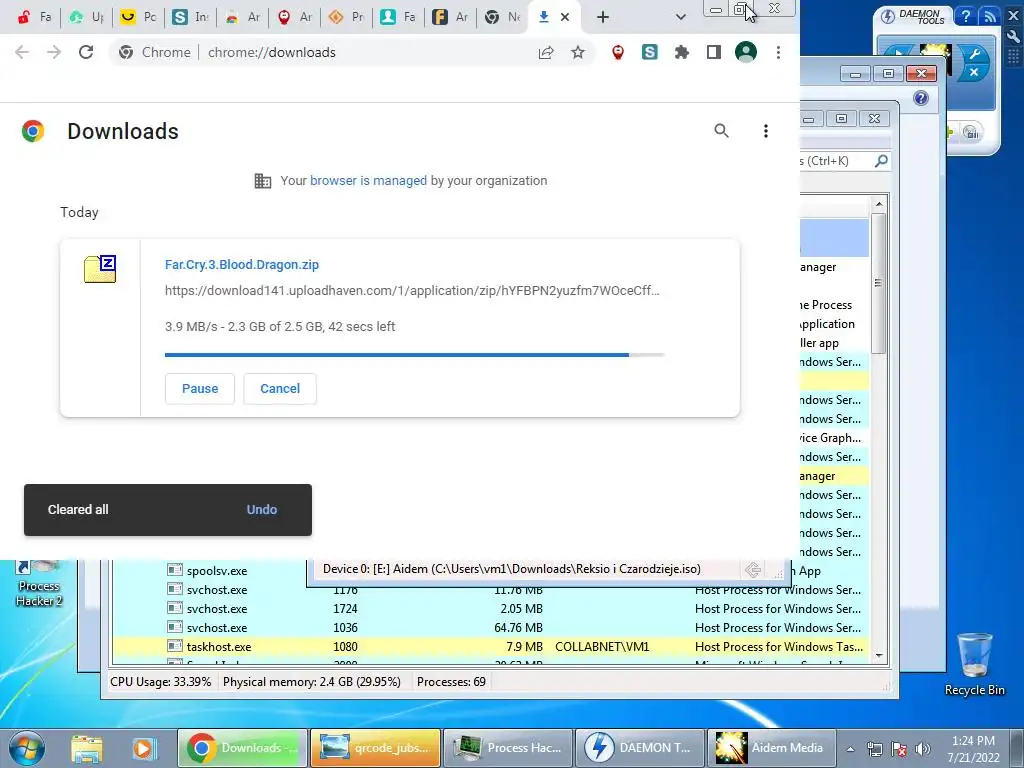Click the Device 0 Aidem image path
The height and width of the screenshot is (768, 1024).
click(x=512, y=569)
